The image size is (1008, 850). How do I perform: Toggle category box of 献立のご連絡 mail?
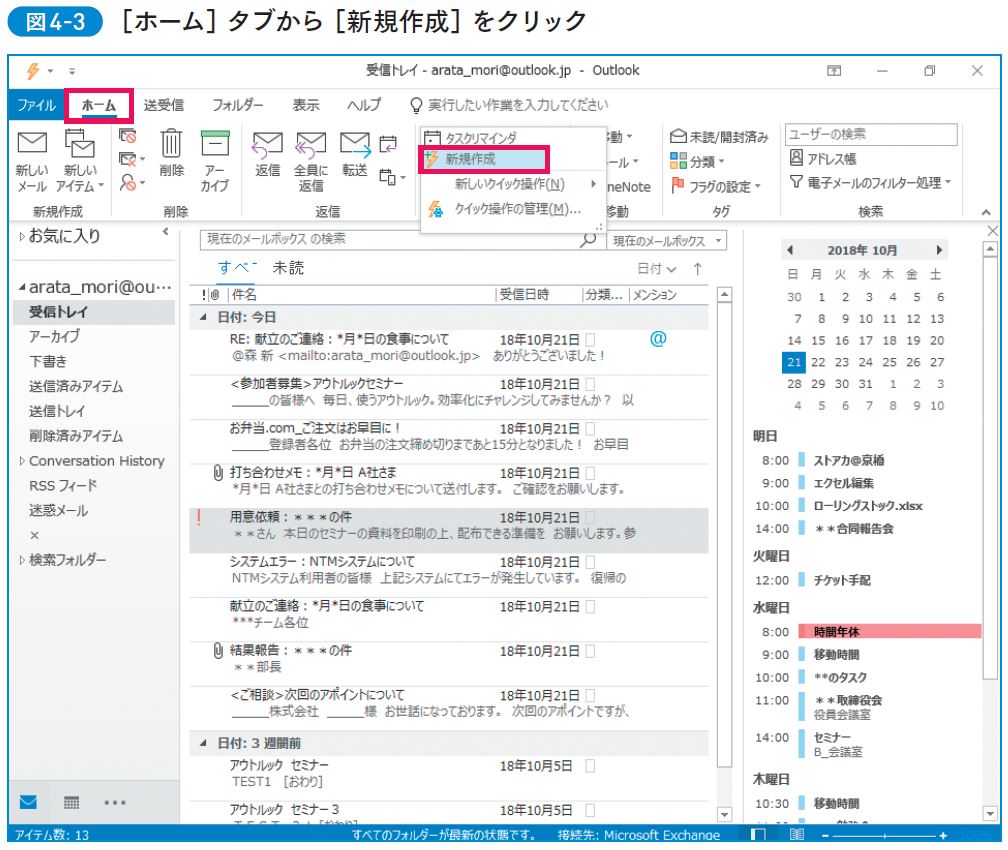pyautogui.click(x=590, y=606)
